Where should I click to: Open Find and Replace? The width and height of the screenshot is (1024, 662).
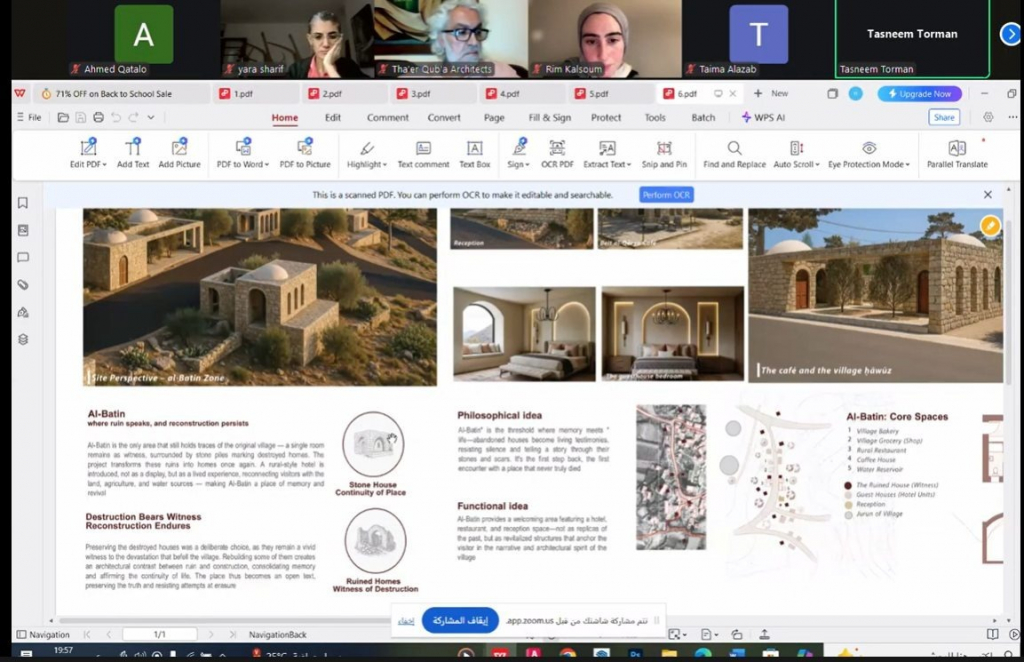(x=734, y=154)
